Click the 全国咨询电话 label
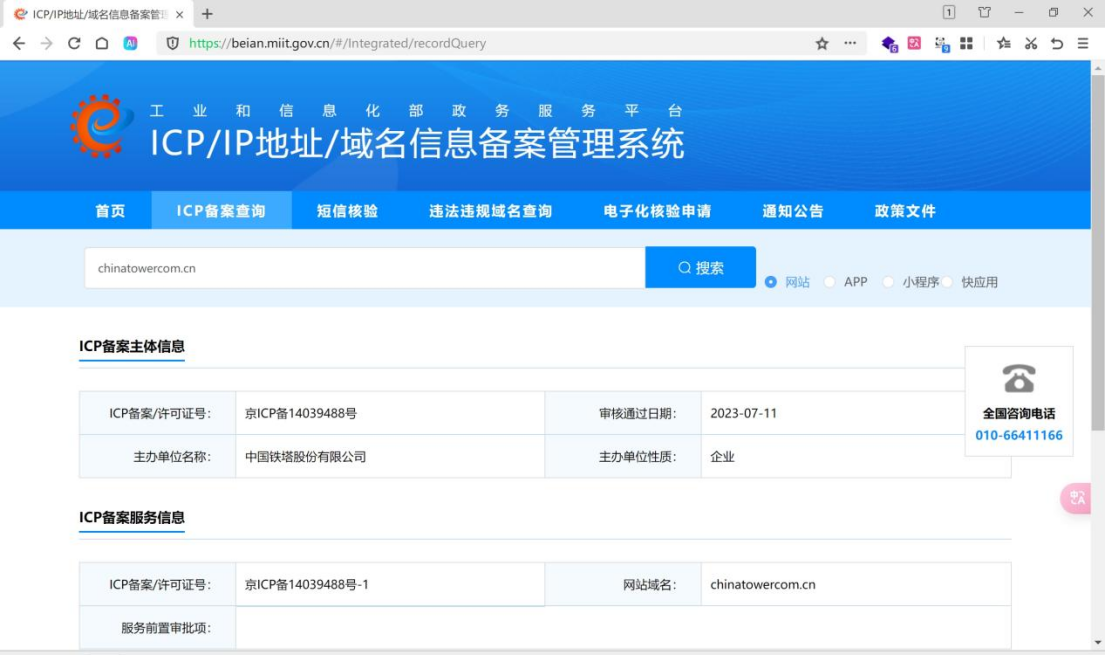 [x=1019, y=414]
